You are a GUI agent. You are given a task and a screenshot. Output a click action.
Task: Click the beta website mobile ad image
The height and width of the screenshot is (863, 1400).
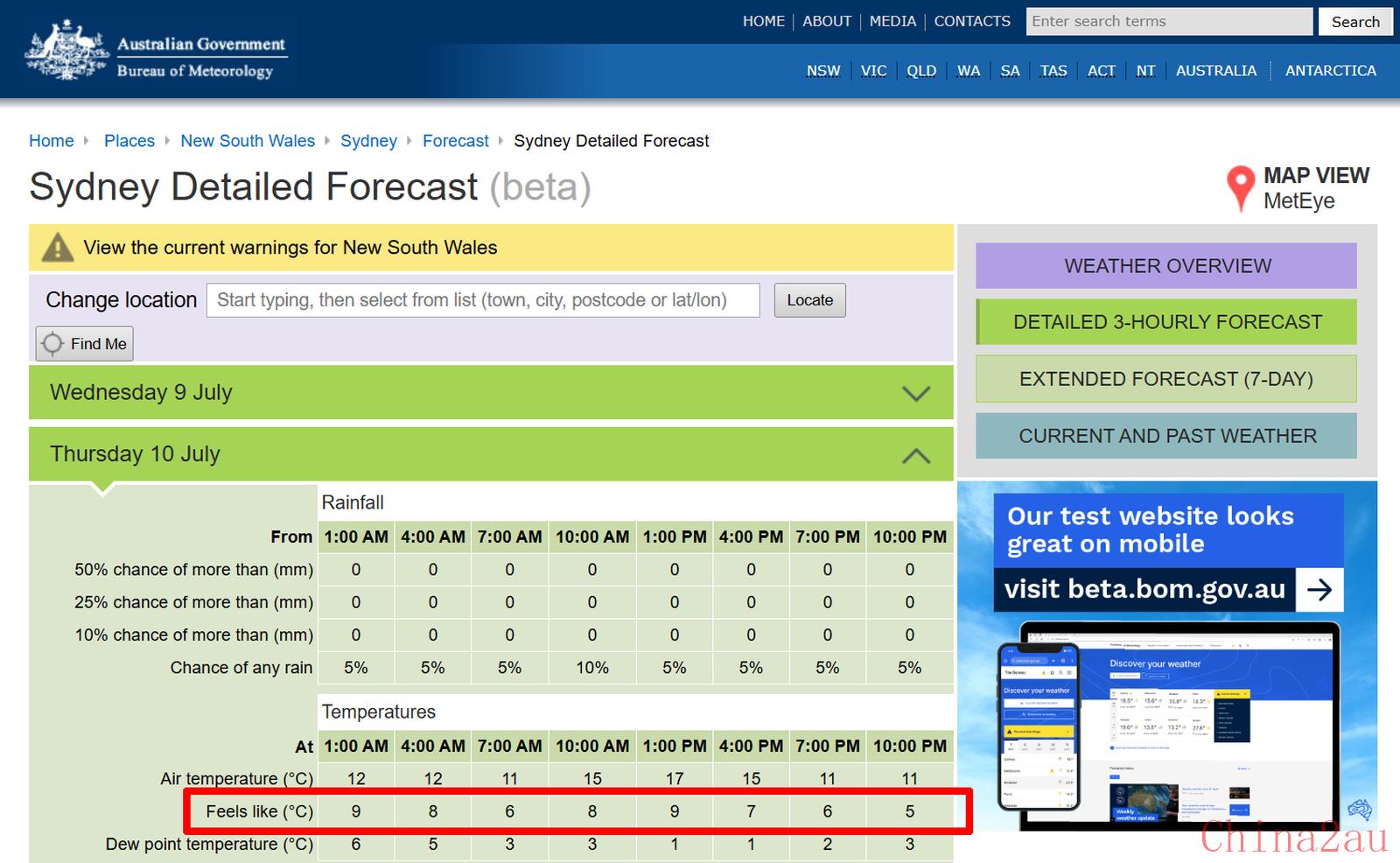click(1167, 656)
